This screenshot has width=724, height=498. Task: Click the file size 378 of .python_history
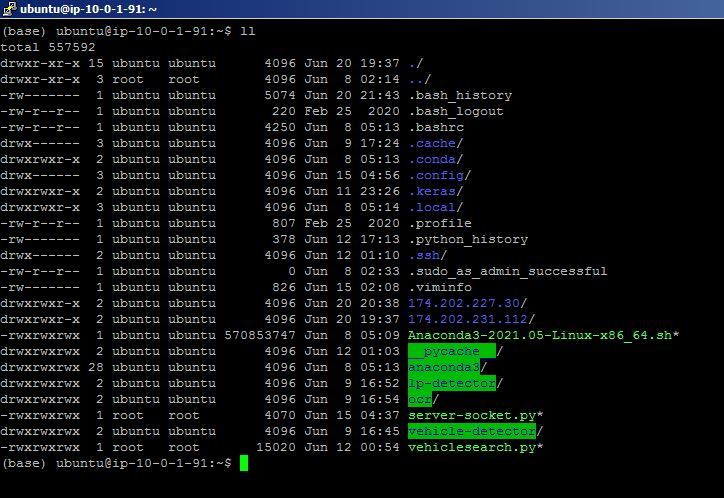[x=284, y=240]
